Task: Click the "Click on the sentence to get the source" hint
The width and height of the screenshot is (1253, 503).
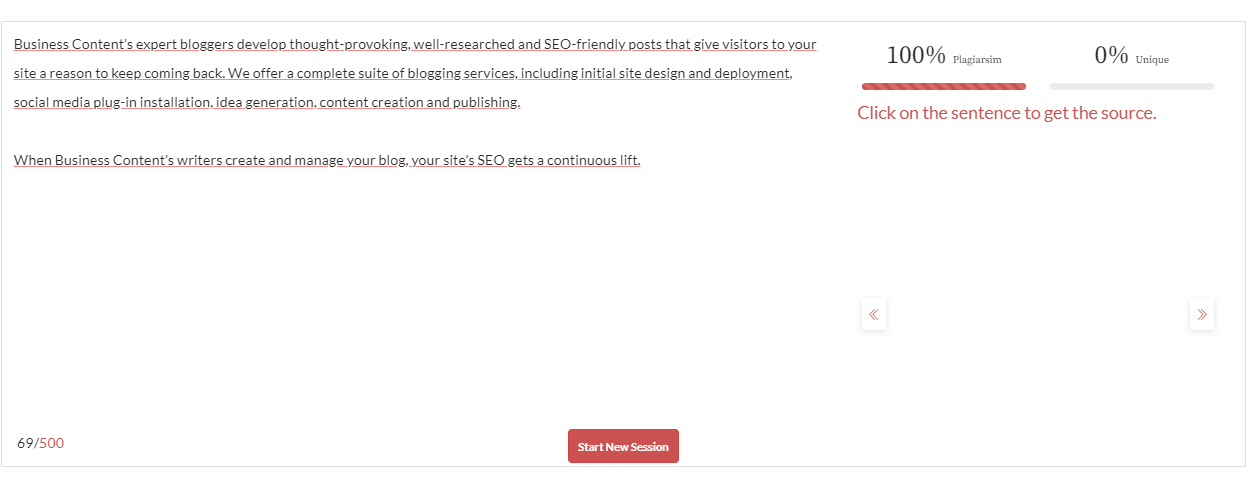Action: (x=1006, y=113)
